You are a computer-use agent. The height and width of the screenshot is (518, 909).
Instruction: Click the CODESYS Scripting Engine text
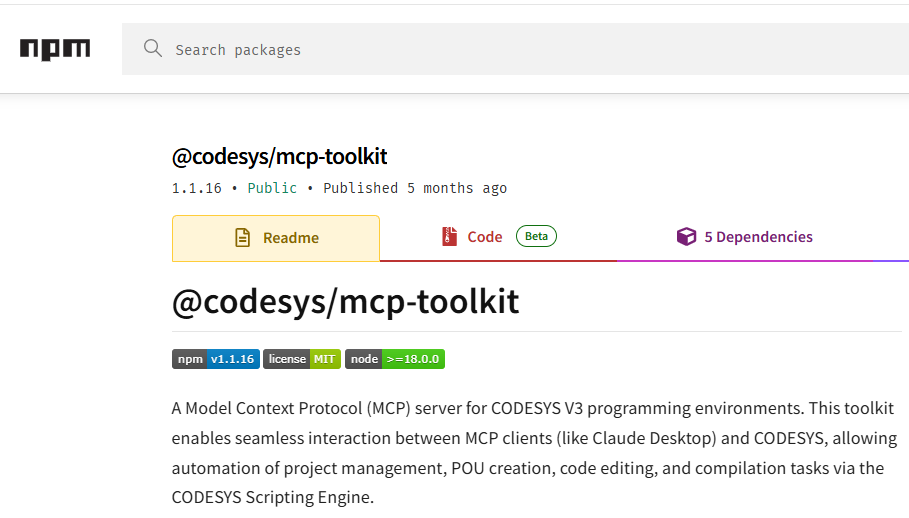pyautogui.click(x=272, y=497)
